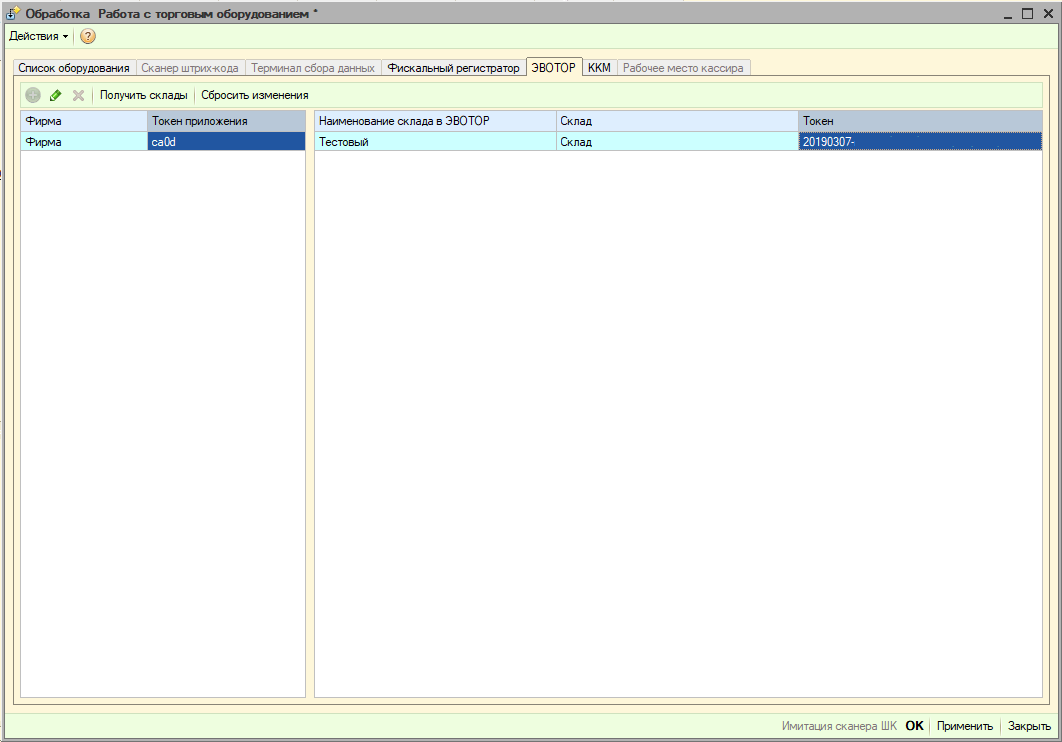Select the ca0d application token cell
The width and height of the screenshot is (1062, 742).
226,142
